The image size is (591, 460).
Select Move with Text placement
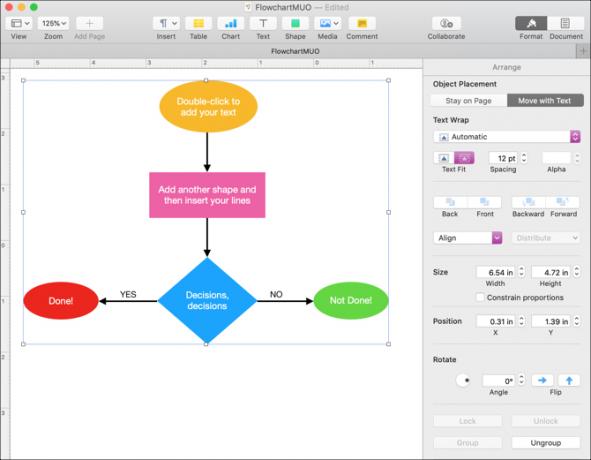(545, 101)
